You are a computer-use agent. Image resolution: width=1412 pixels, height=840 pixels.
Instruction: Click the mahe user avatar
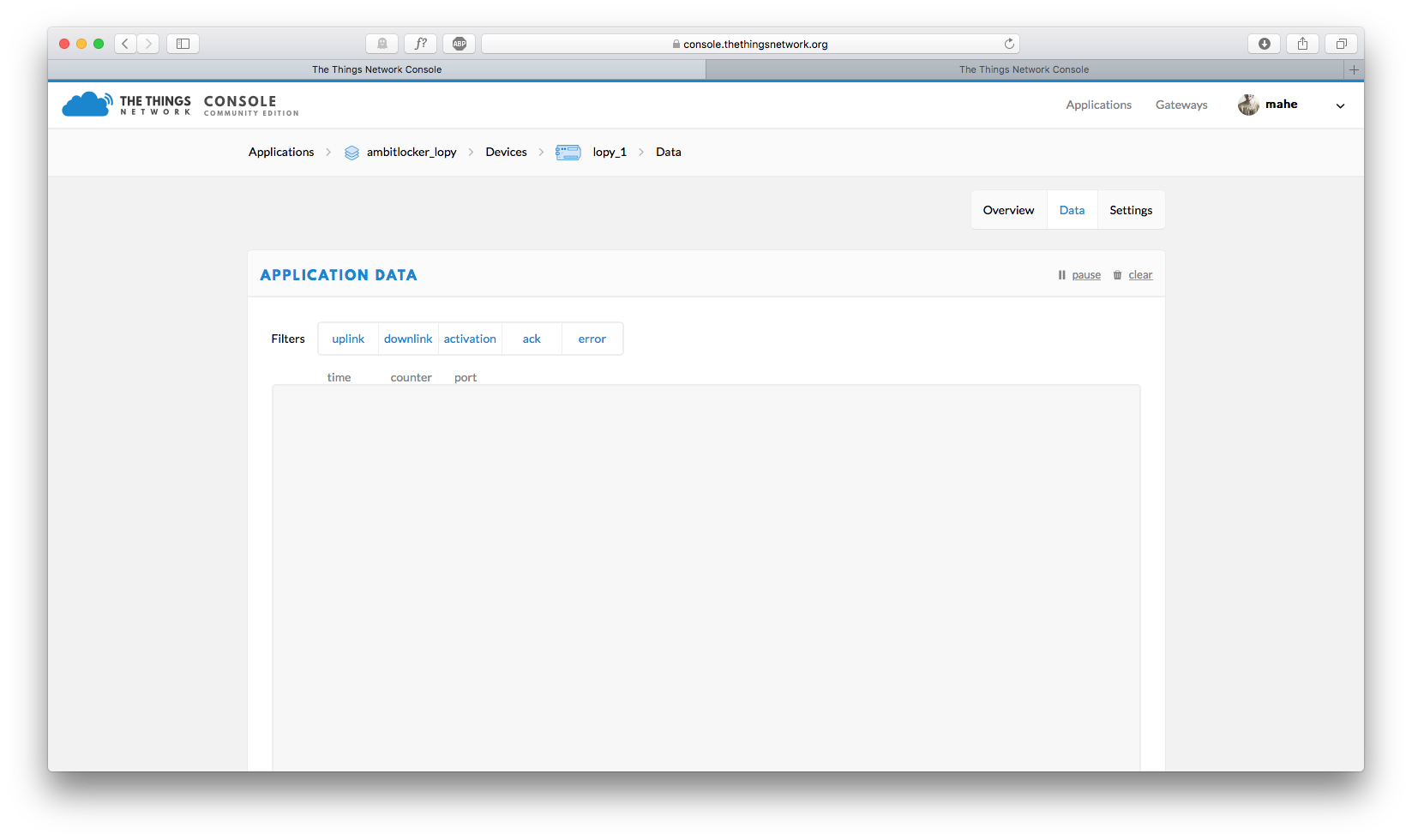coord(1248,105)
